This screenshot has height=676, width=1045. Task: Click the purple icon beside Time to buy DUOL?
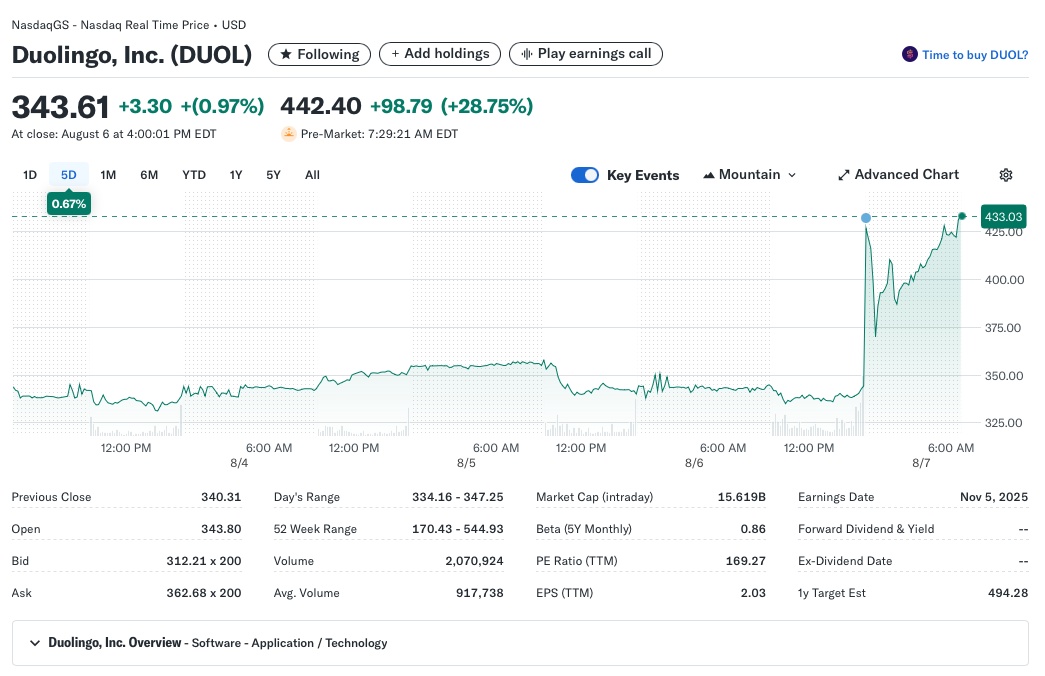point(910,54)
